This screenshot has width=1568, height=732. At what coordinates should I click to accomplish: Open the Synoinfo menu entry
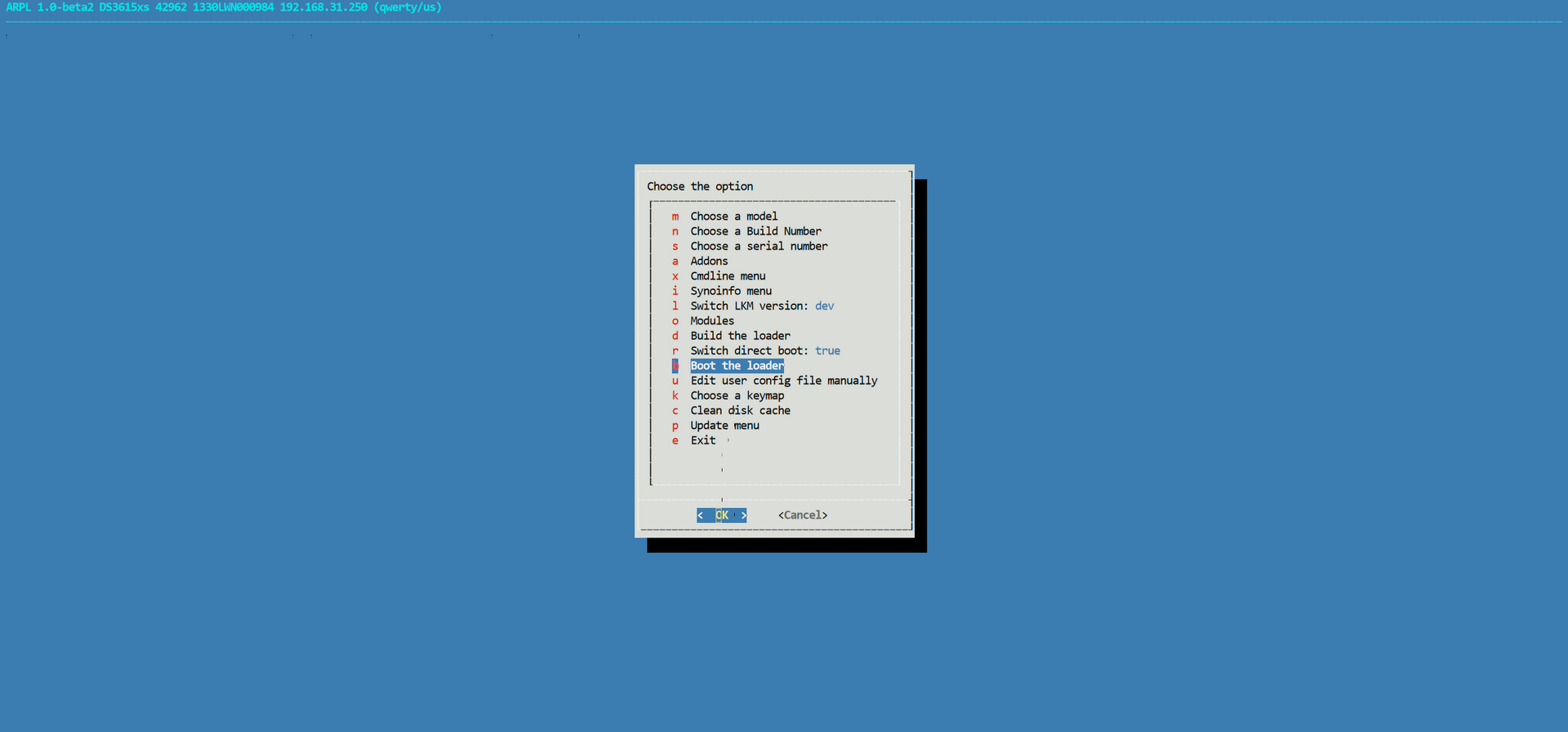point(722,291)
